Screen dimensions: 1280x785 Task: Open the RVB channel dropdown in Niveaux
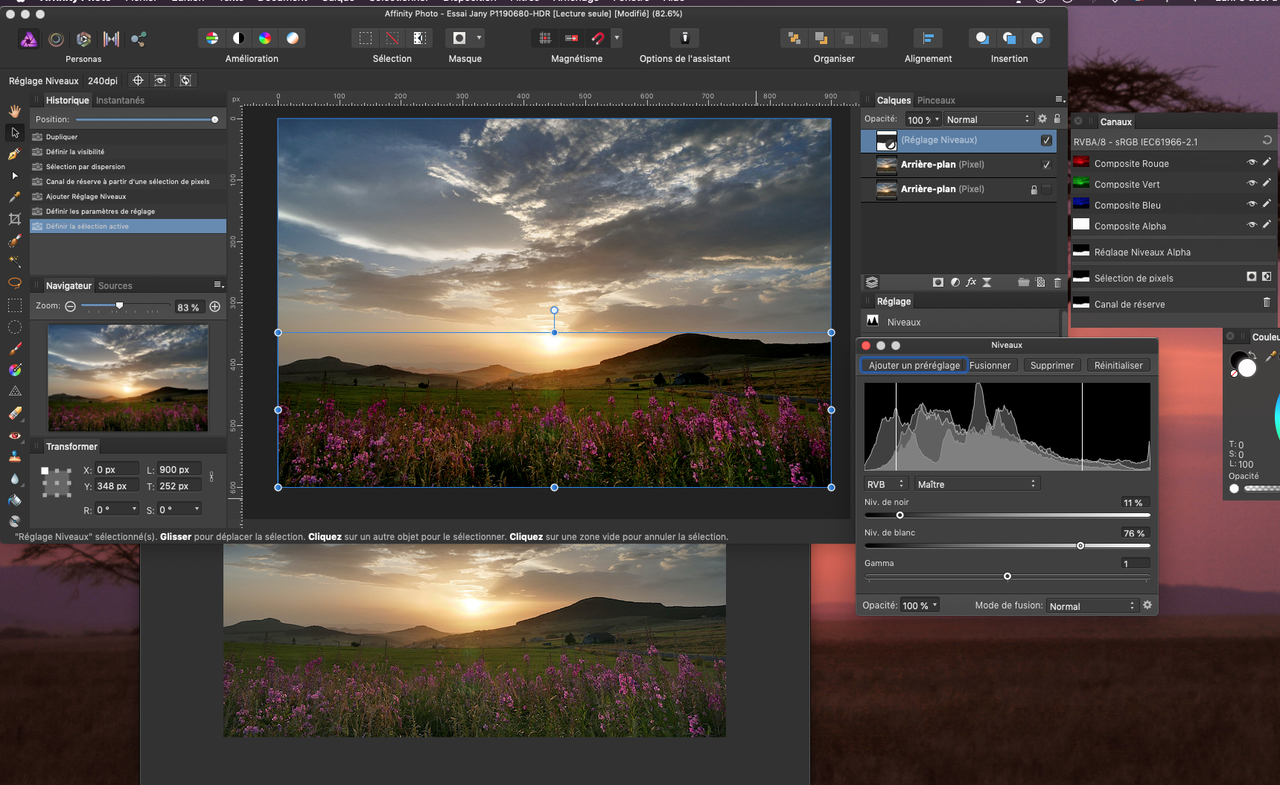coord(884,484)
